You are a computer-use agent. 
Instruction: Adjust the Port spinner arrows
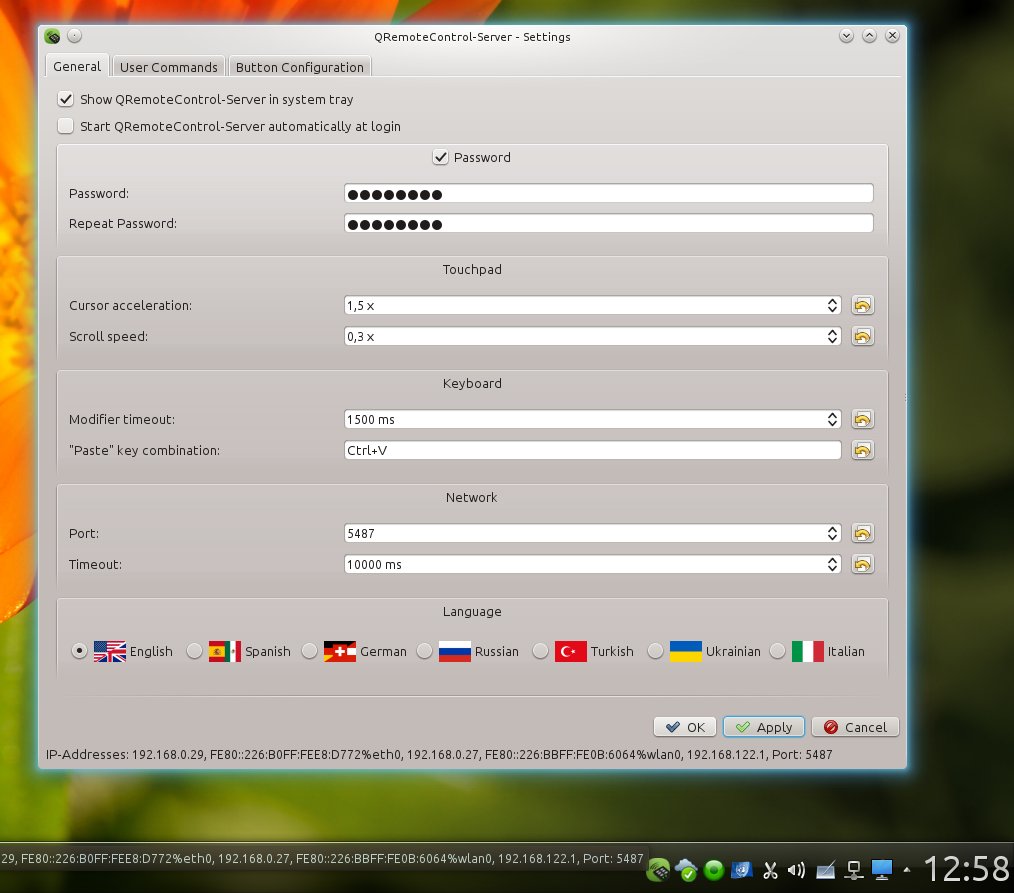[832, 533]
